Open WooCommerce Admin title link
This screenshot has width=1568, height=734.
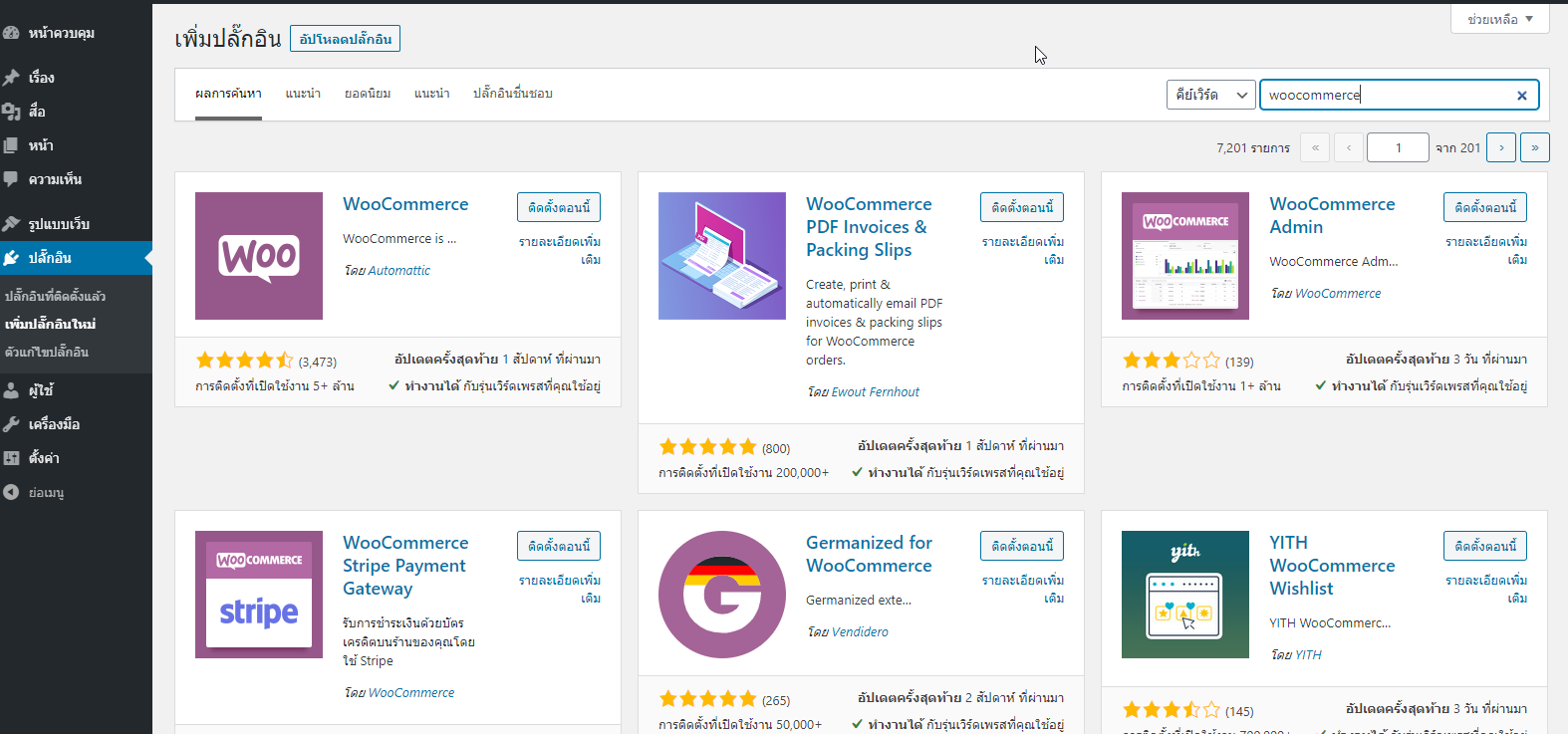pos(1332,215)
